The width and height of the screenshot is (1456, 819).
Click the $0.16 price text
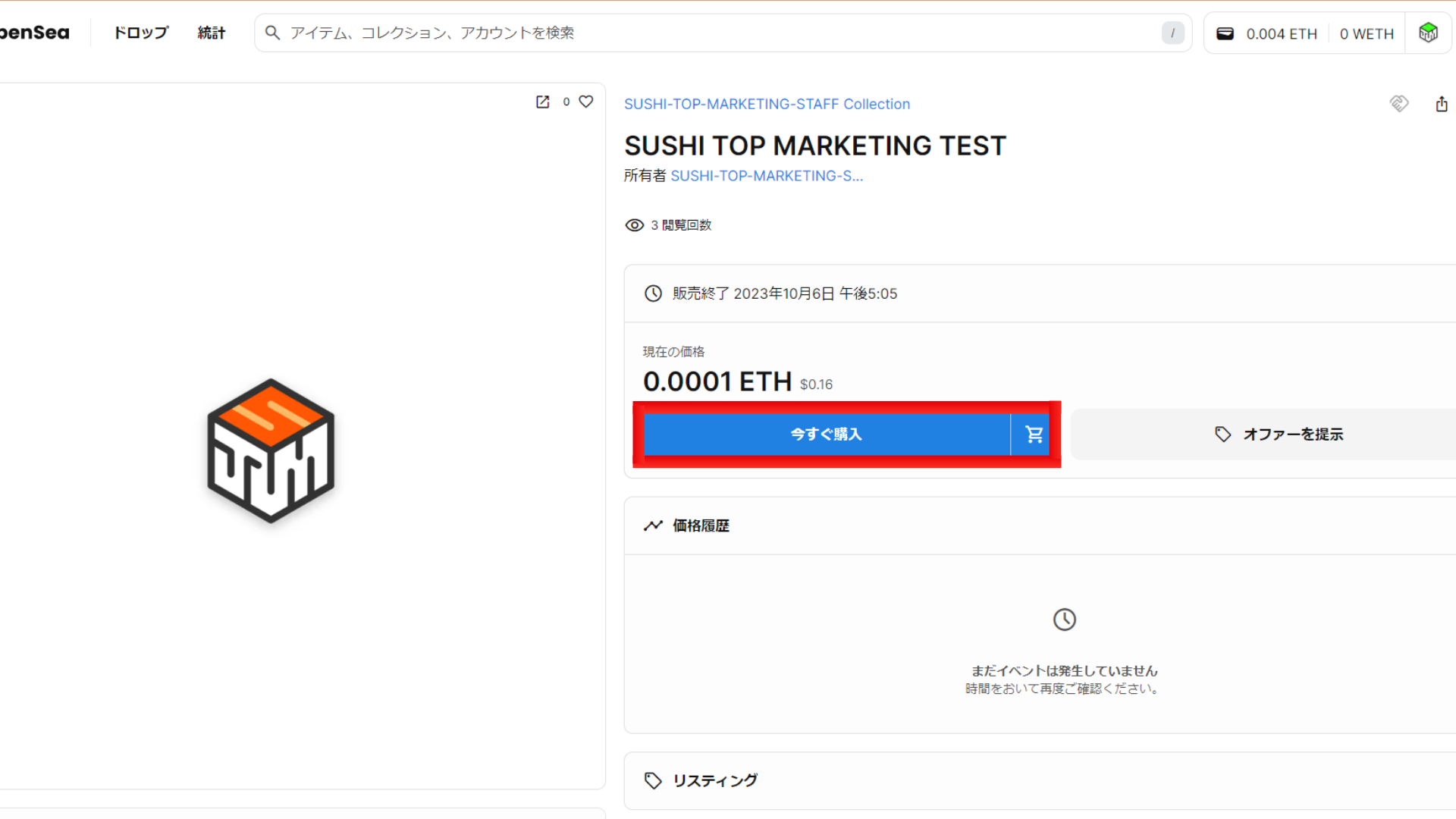[816, 384]
